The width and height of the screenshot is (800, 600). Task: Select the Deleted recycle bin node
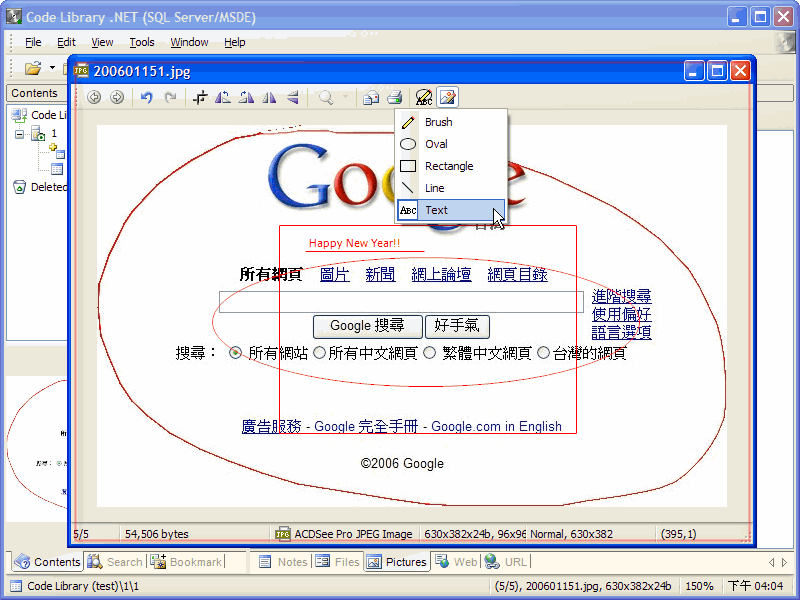[x=40, y=187]
